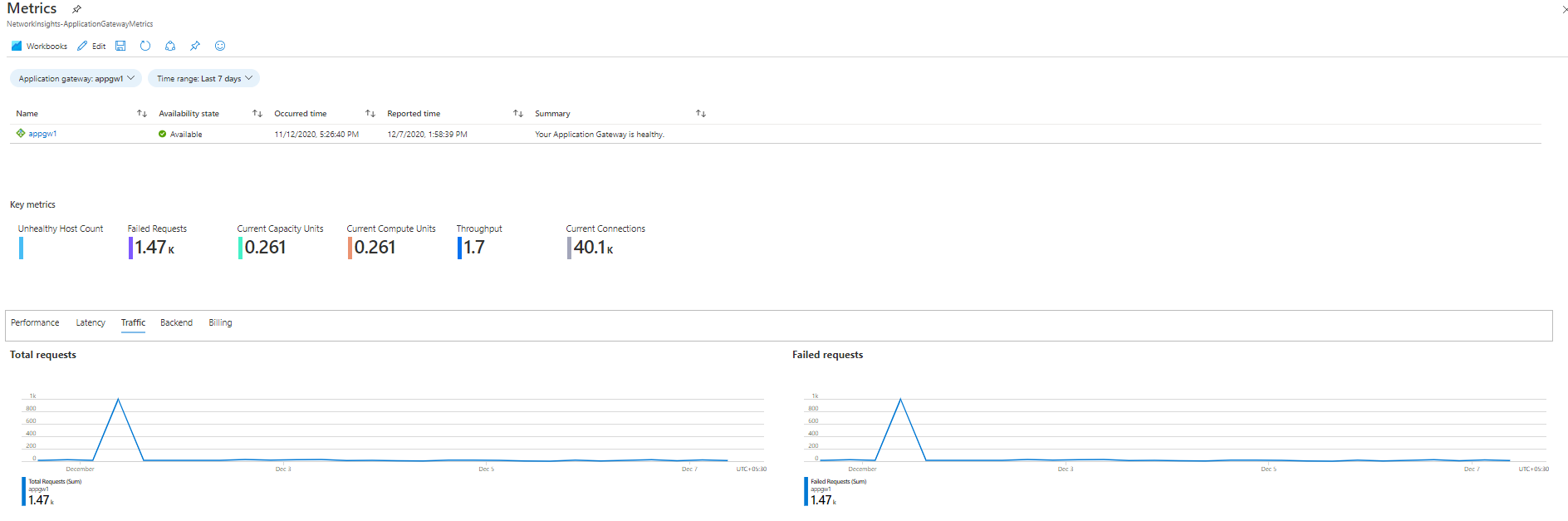The width and height of the screenshot is (1568, 521).
Task: Click the appgw1 gateway resource icon
Action: pos(21,133)
